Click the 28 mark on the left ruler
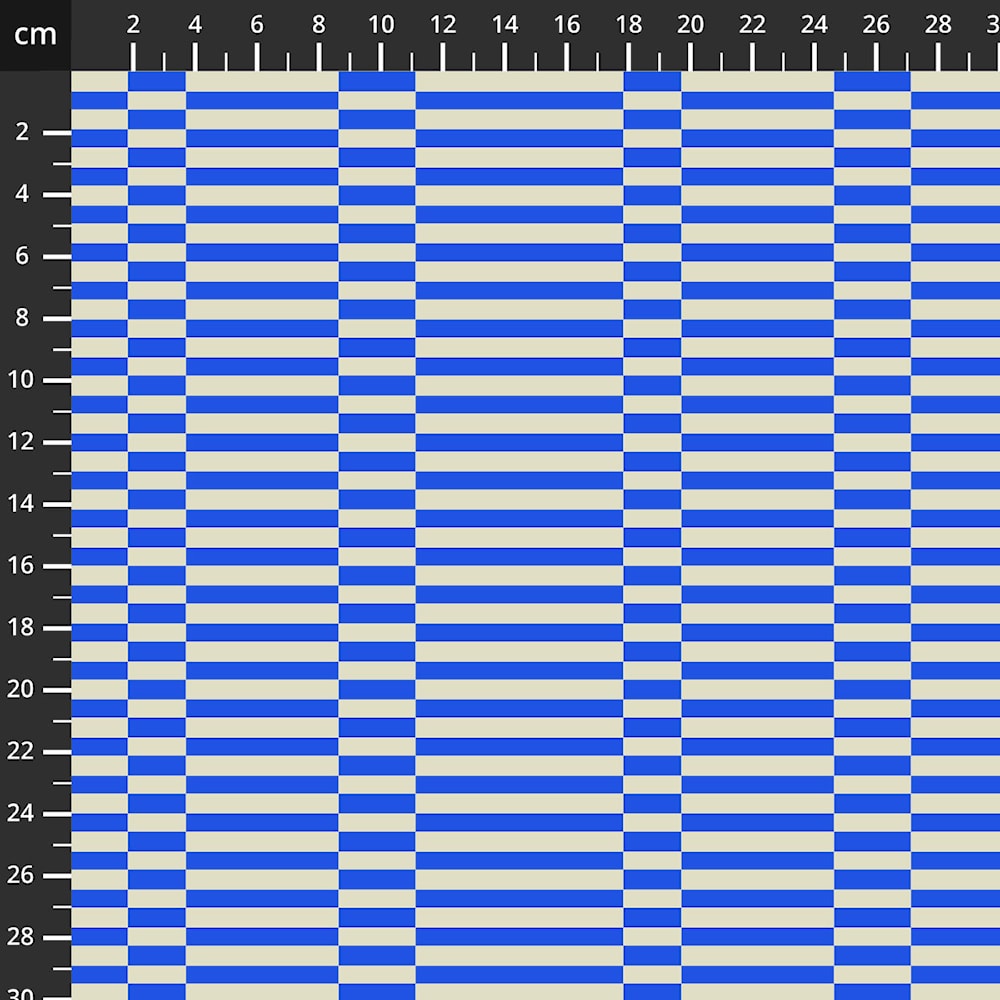This screenshot has width=1000, height=1000. pyautogui.click(x=22, y=938)
